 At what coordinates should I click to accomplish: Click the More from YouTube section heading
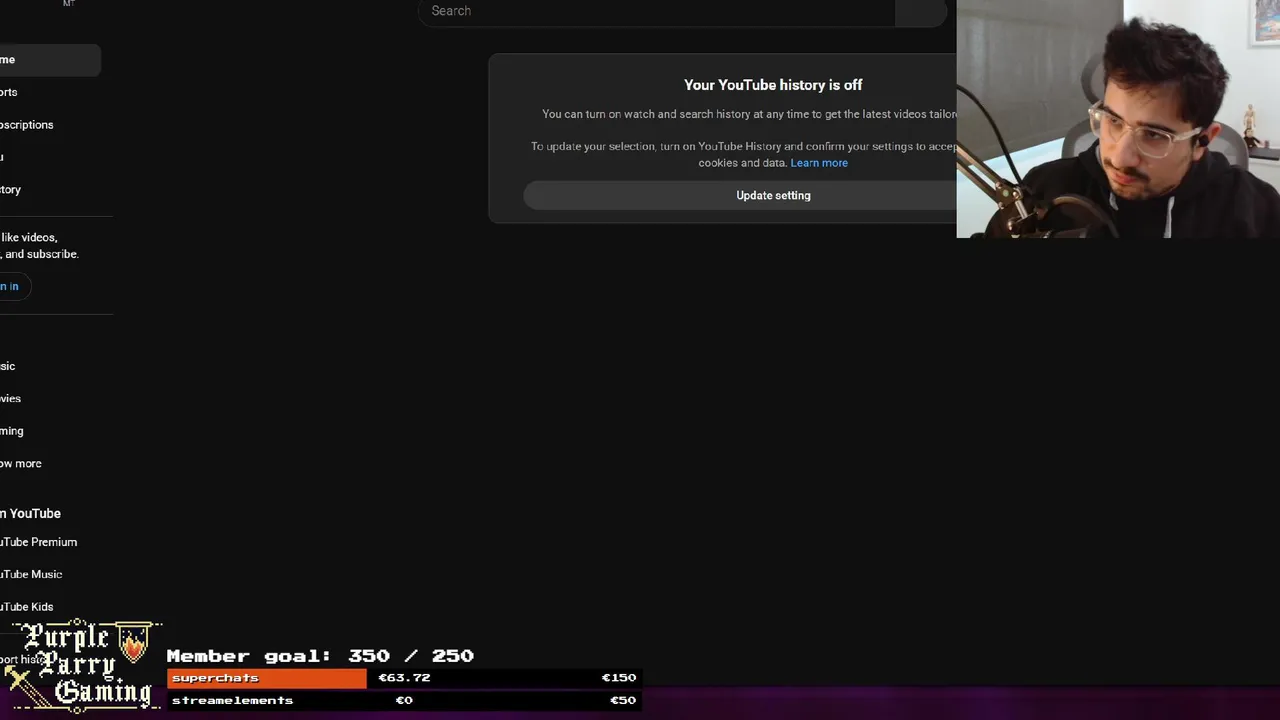point(31,513)
